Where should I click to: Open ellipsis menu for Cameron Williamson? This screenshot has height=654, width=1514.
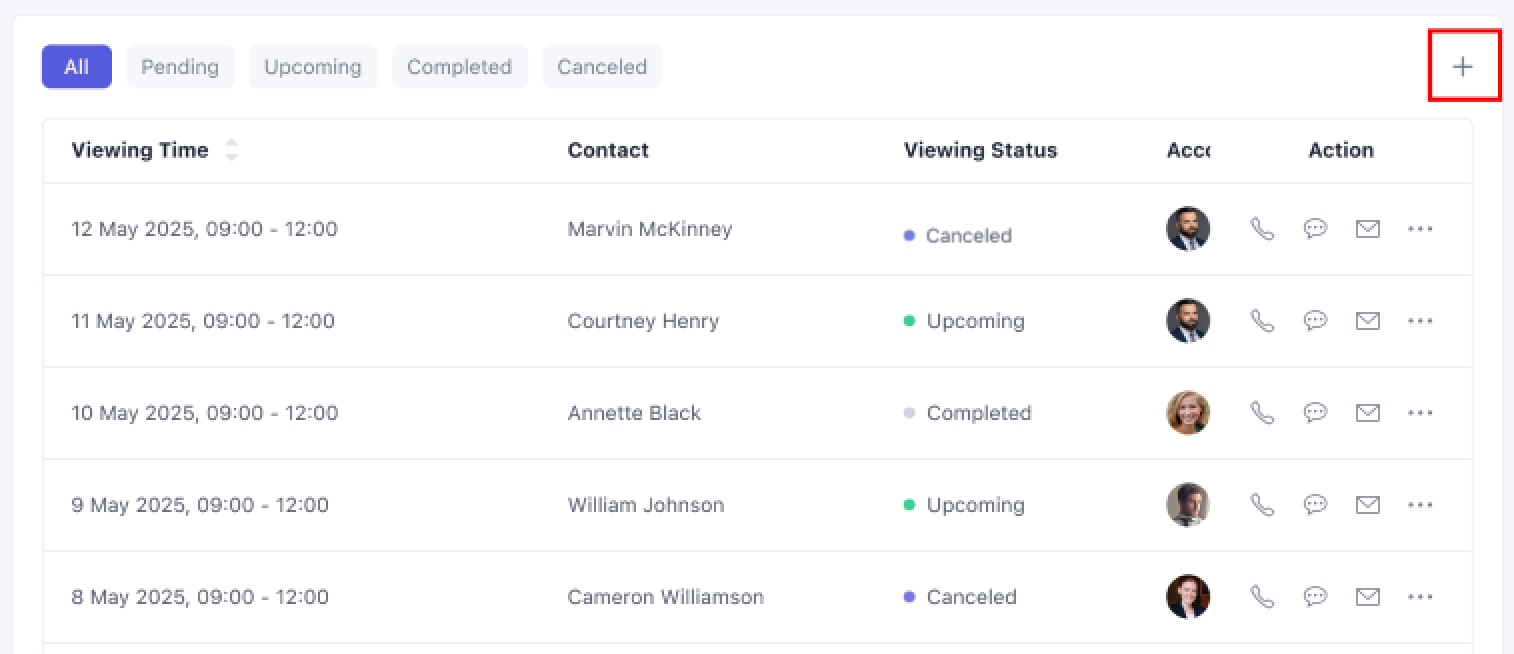tap(1420, 597)
